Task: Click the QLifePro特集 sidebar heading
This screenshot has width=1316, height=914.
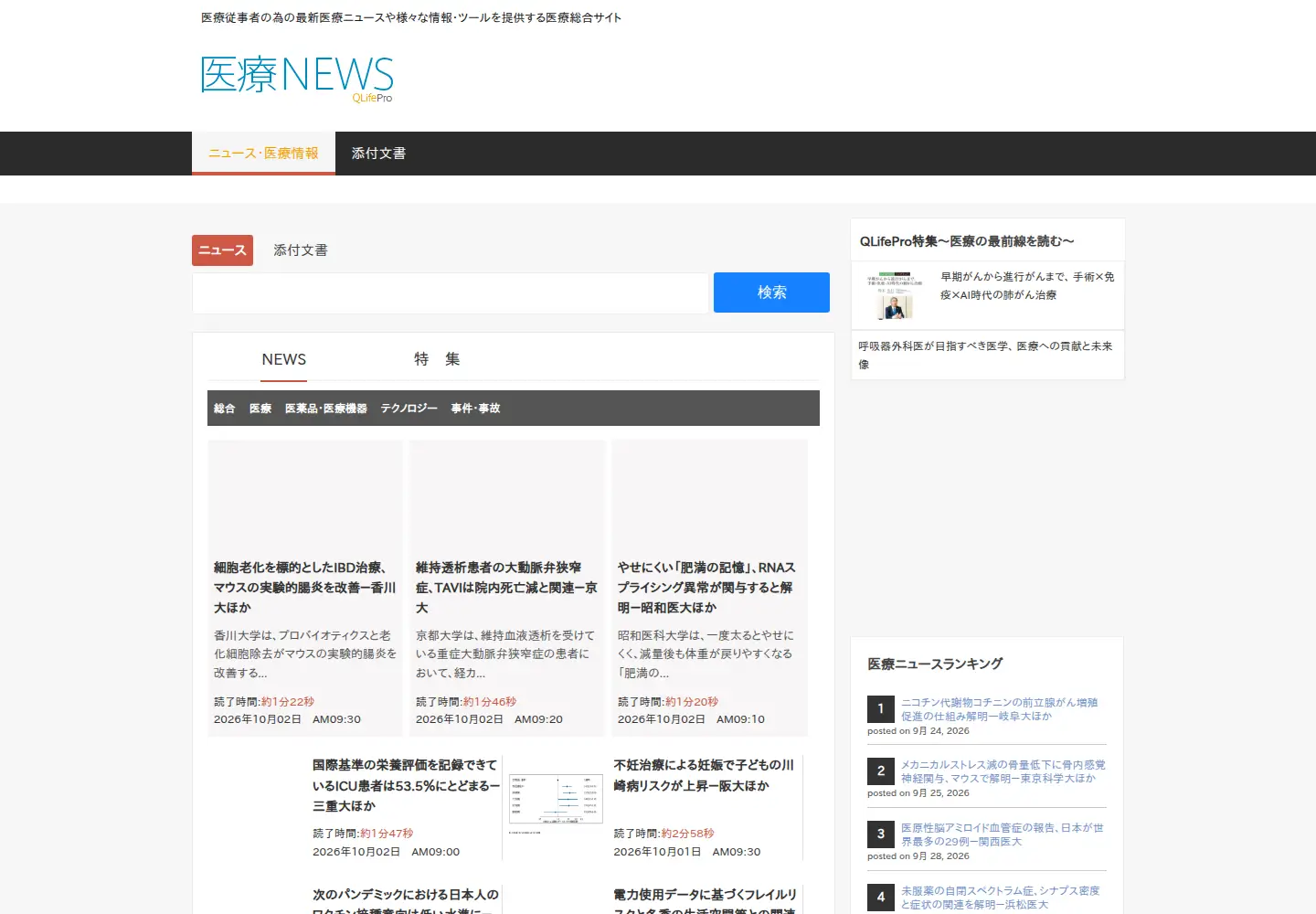Action: click(967, 241)
